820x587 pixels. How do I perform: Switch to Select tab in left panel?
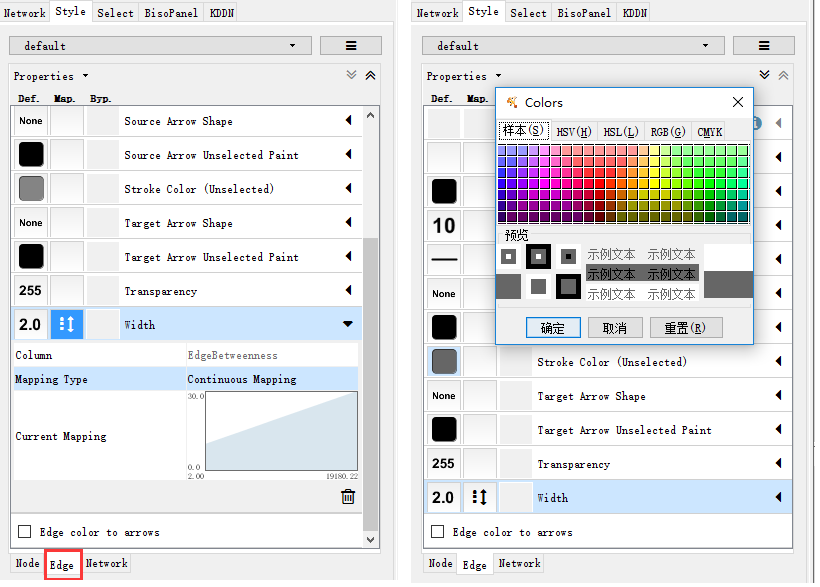(x=116, y=13)
